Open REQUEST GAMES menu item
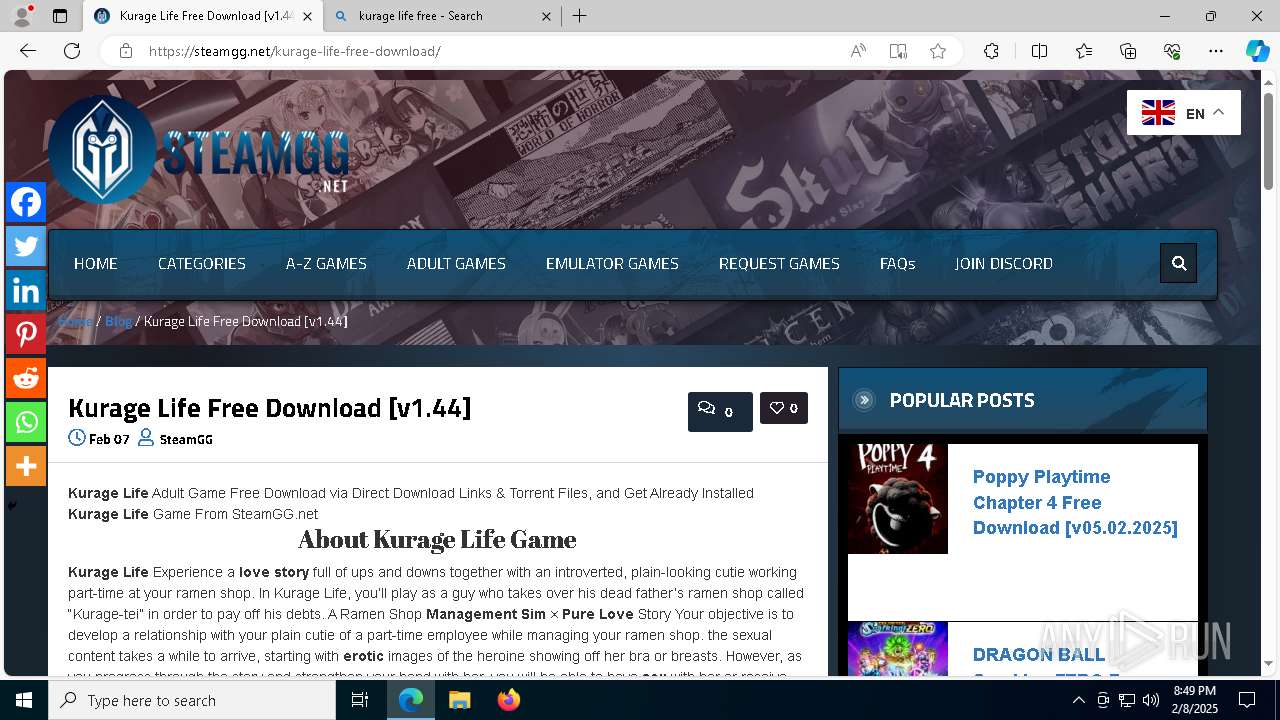The height and width of the screenshot is (720, 1280). pyautogui.click(x=779, y=263)
